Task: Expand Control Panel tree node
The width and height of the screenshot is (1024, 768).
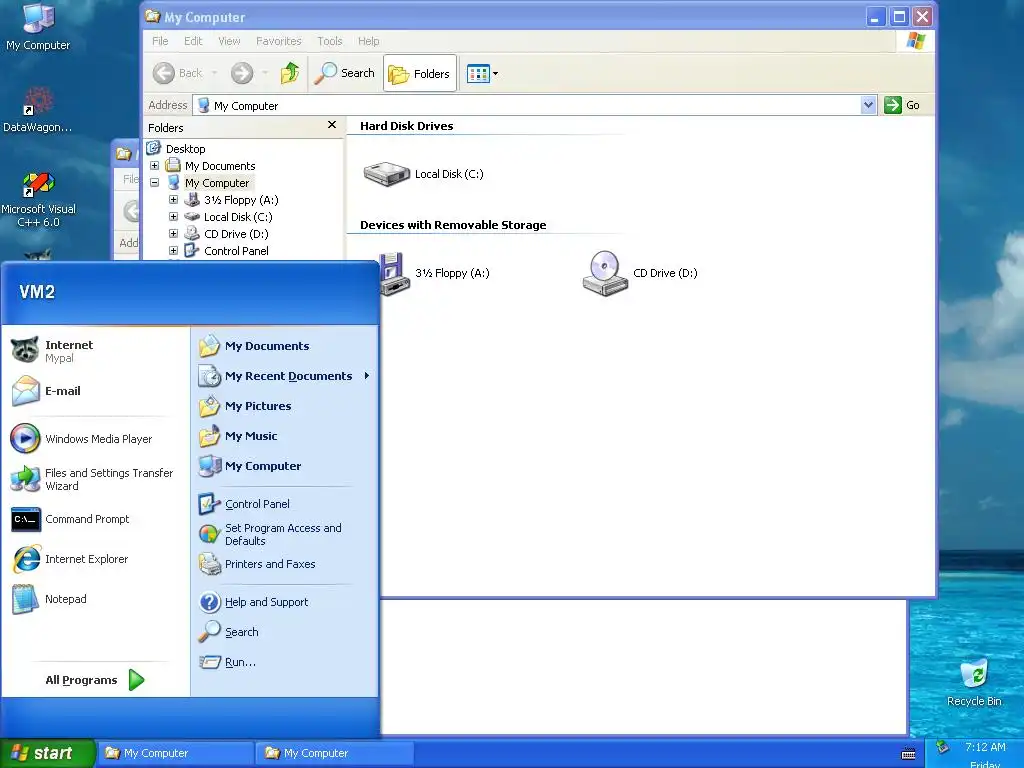Action: coord(173,251)
